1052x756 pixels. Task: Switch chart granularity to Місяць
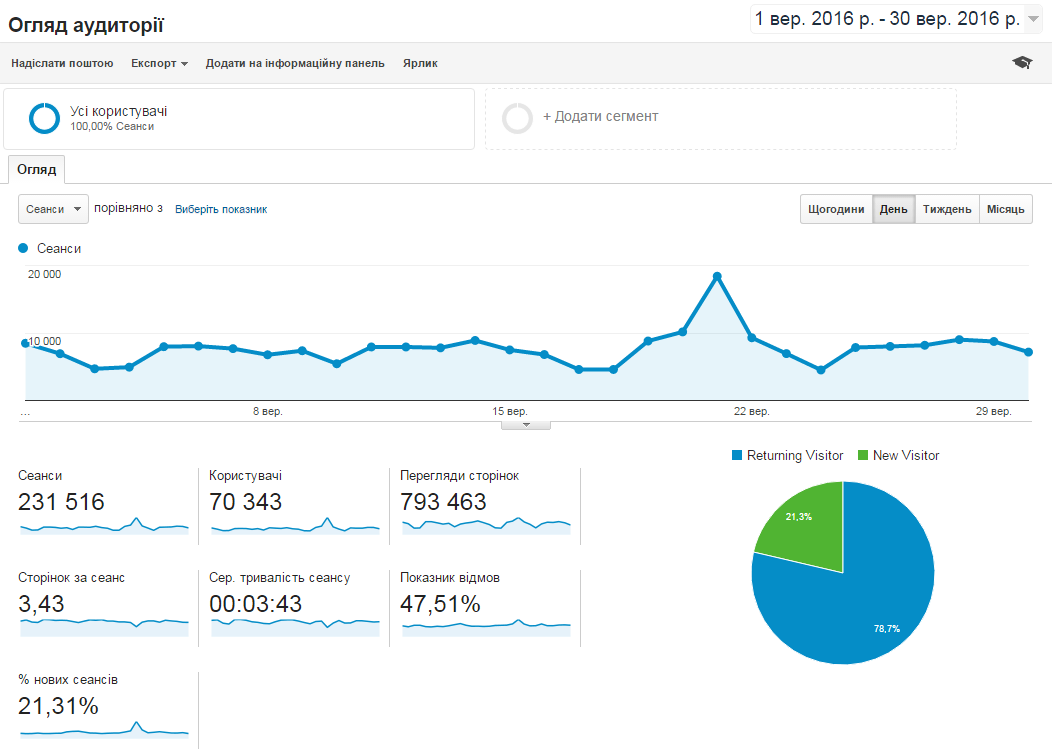coord(1005,209)
